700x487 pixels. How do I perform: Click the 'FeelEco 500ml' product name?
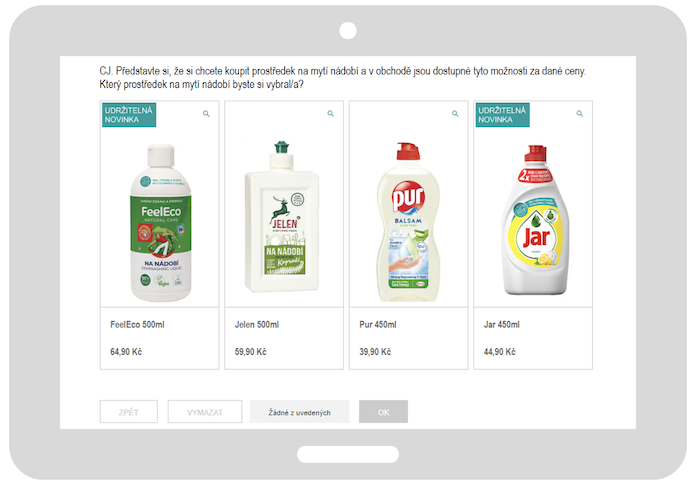click(138, 325)
